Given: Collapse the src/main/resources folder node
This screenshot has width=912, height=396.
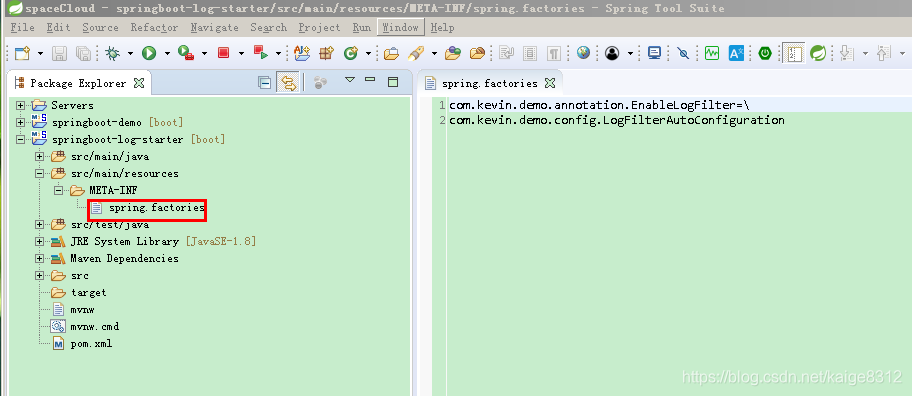Looking at the screenshot, I should click(40, 173).
